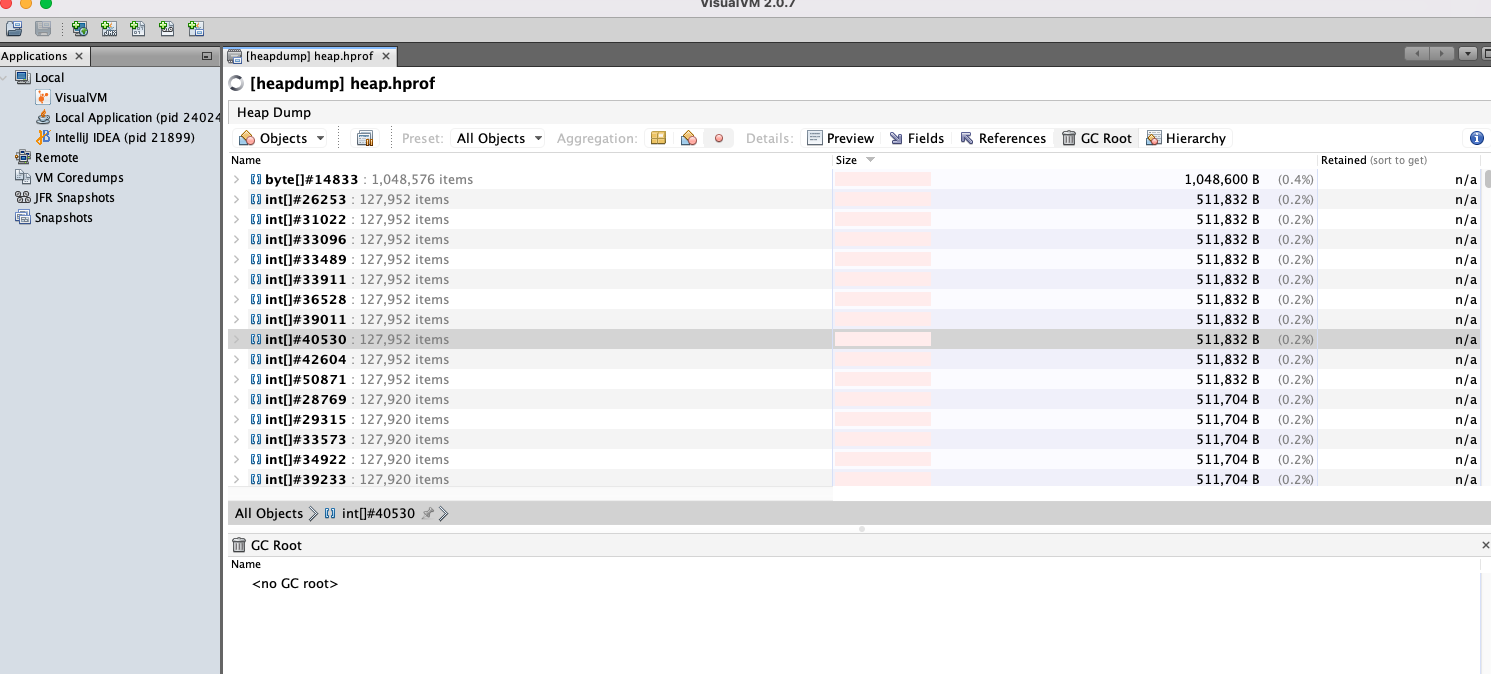Click the Add JFR Snapshot toolbar icon
This screenshot has width=1491, height=674.
pos(167,29)
